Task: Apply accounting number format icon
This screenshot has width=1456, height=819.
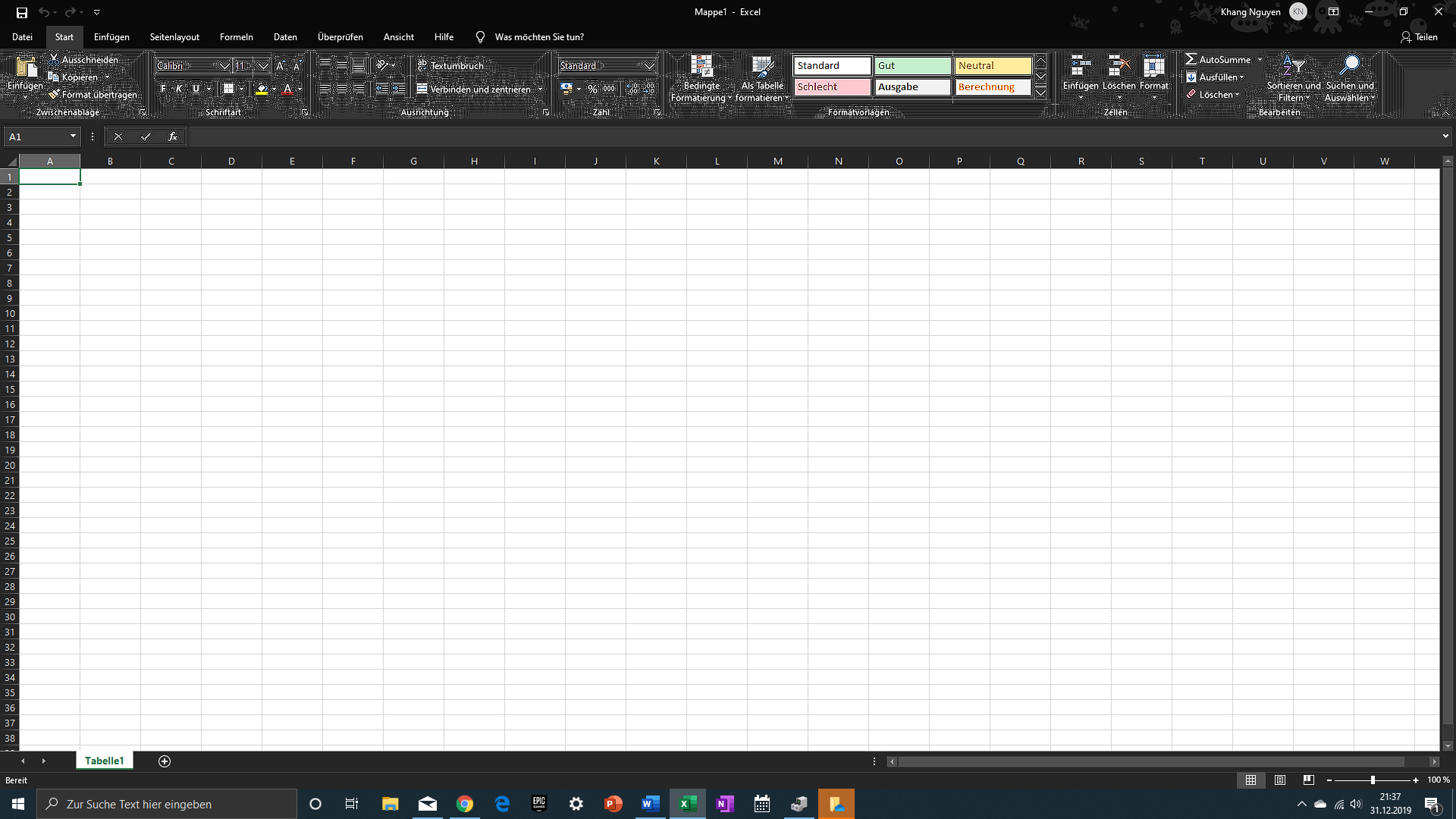Action: coord(566,89)
